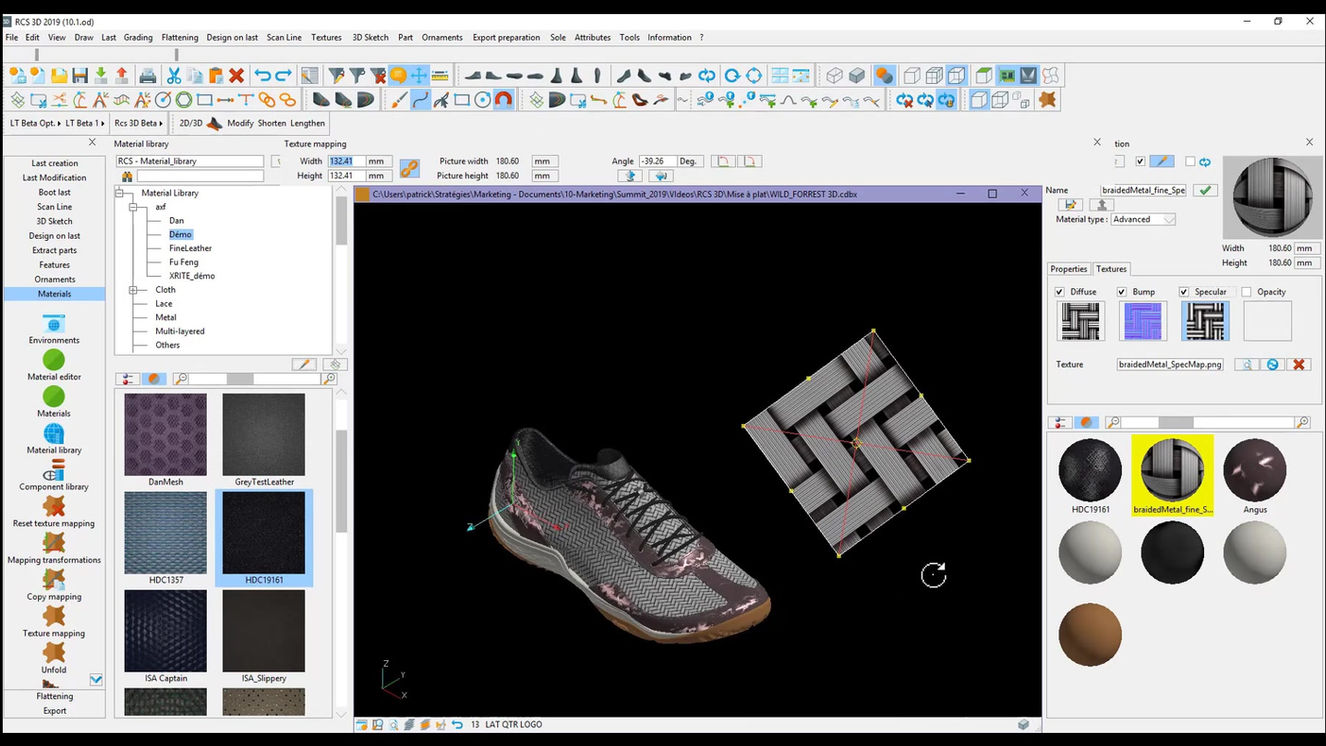Image resolution: width=1326 pixels, height=746 pixels.
Task: Click Last creation in left panel
Action: 54,163
